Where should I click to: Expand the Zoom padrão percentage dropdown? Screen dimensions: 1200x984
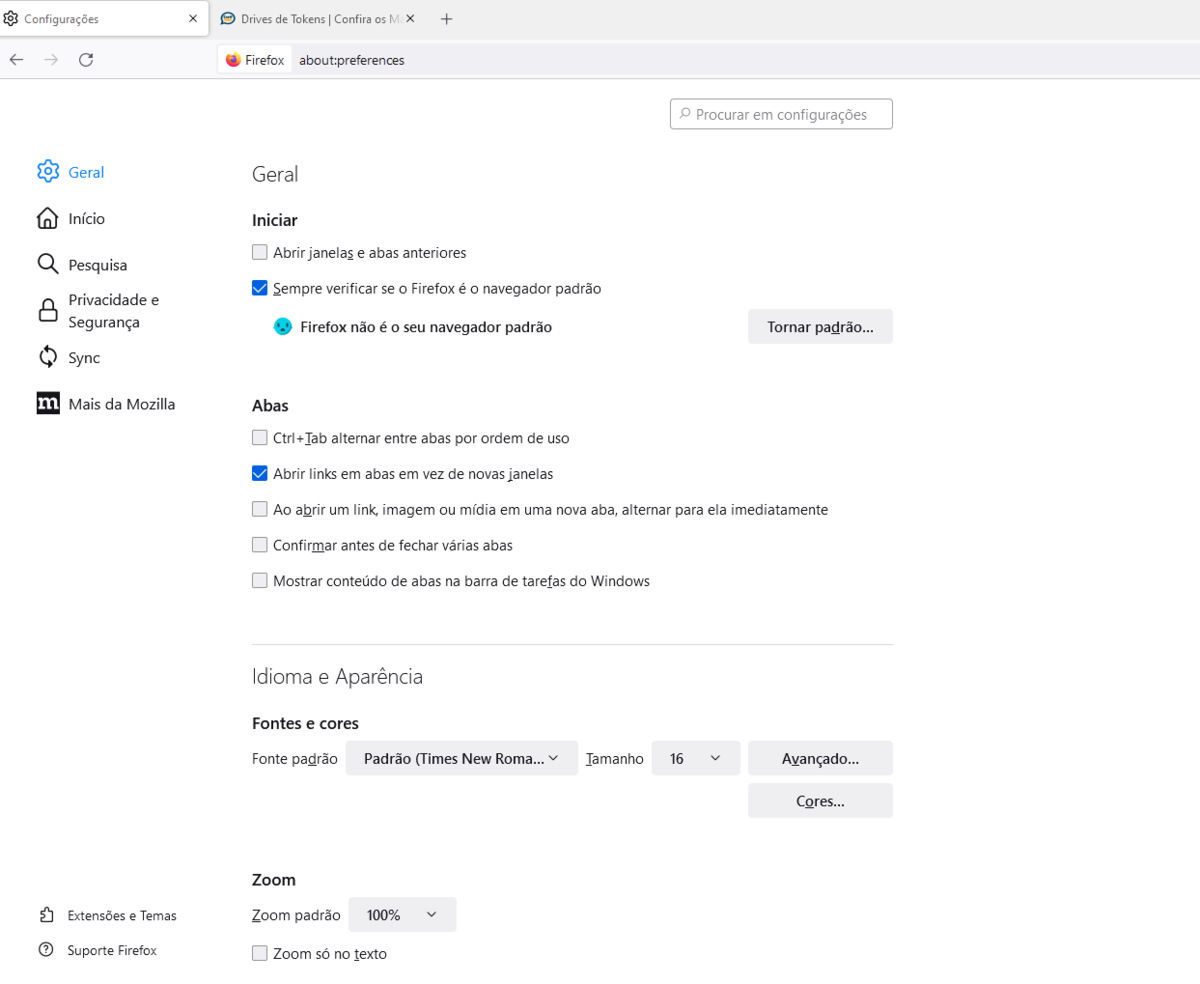pyautogui.click(x=402, y=914)
